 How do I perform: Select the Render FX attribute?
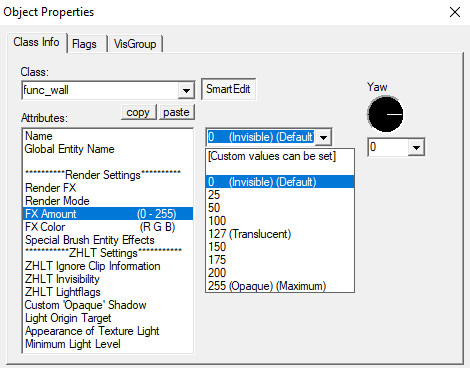[108, 188]
